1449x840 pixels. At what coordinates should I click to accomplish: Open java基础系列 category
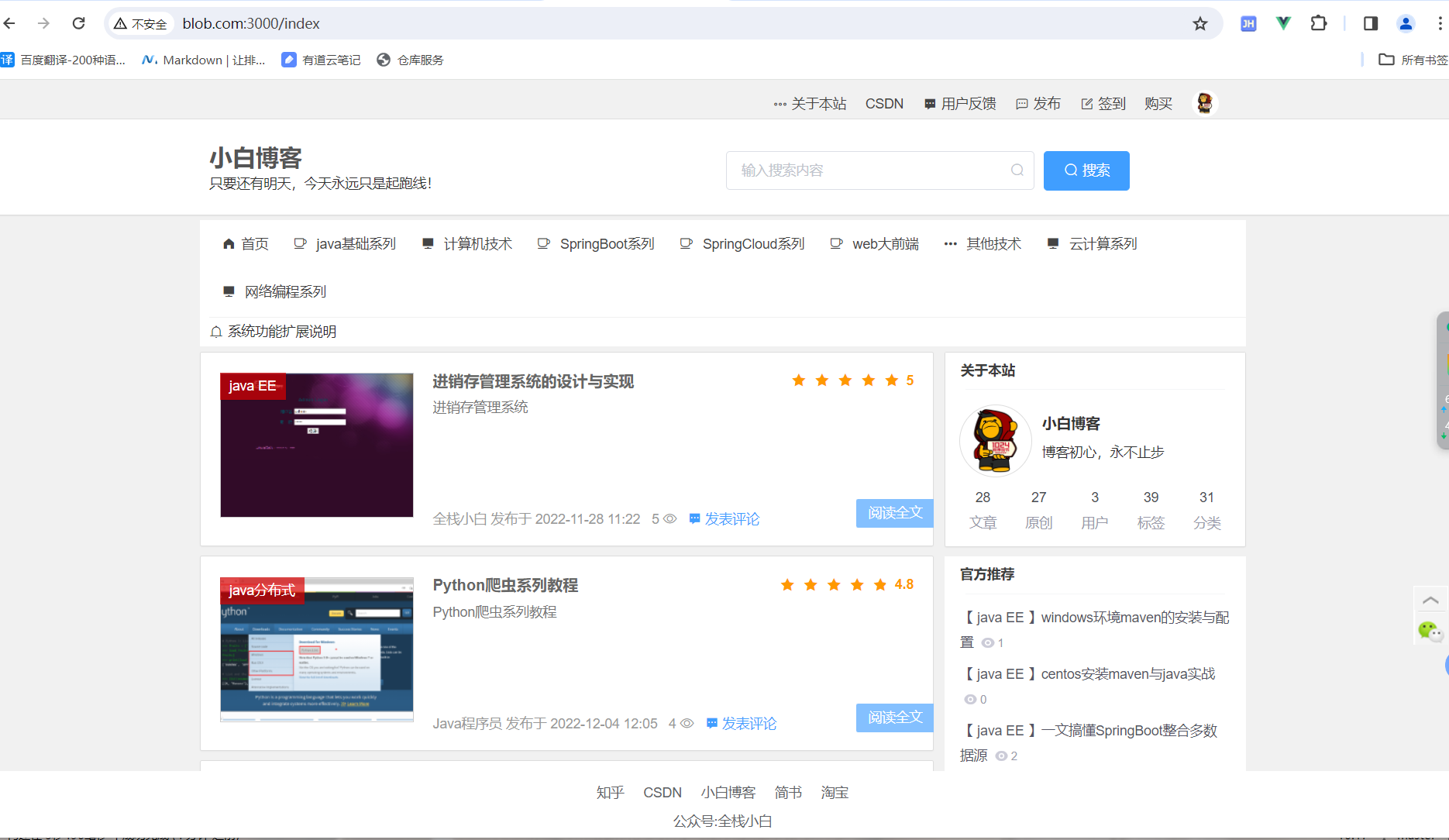click(x=345, y=244)
